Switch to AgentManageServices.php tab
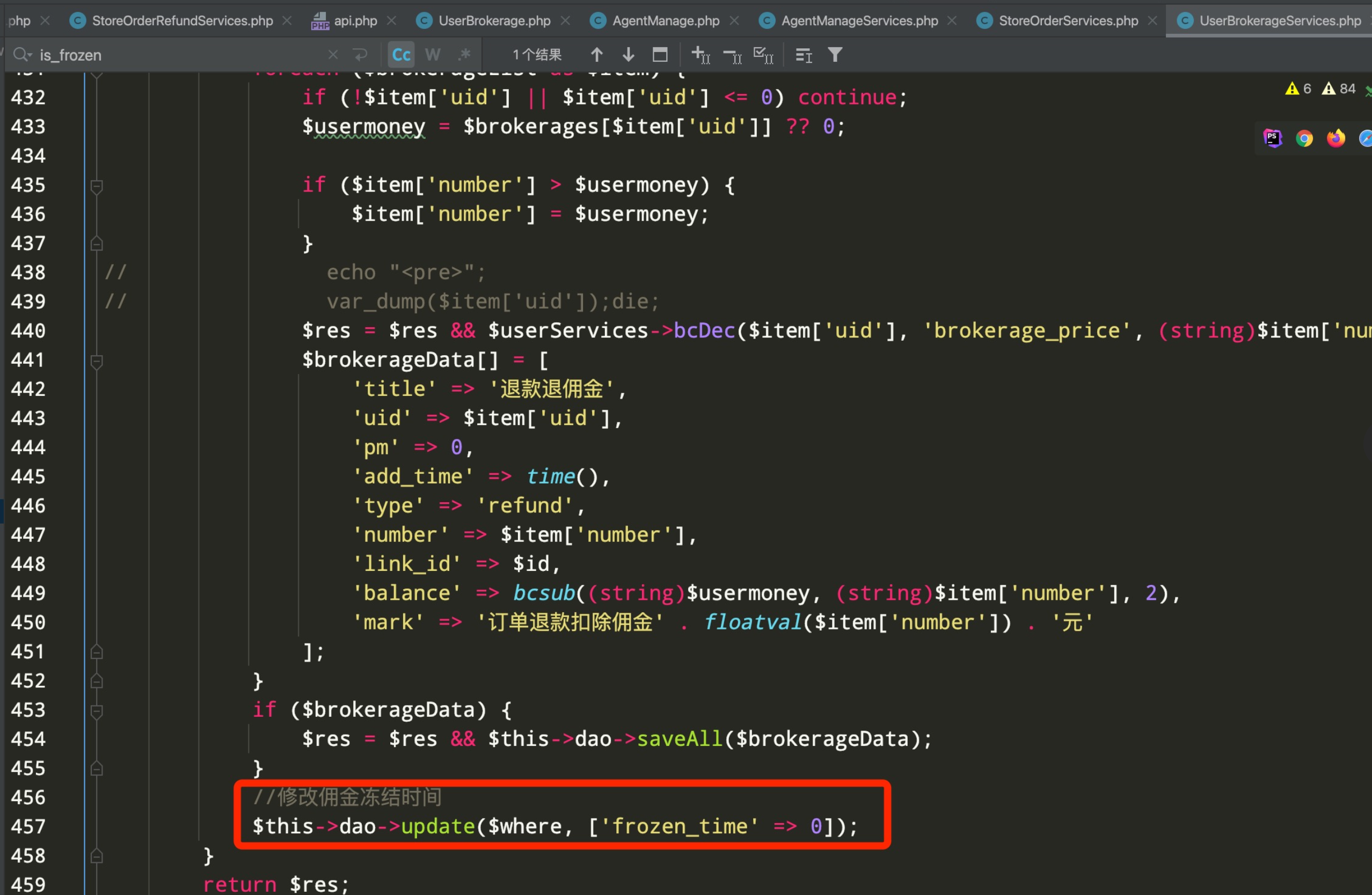The image size is (1372, 895). (x=859, y=21)
